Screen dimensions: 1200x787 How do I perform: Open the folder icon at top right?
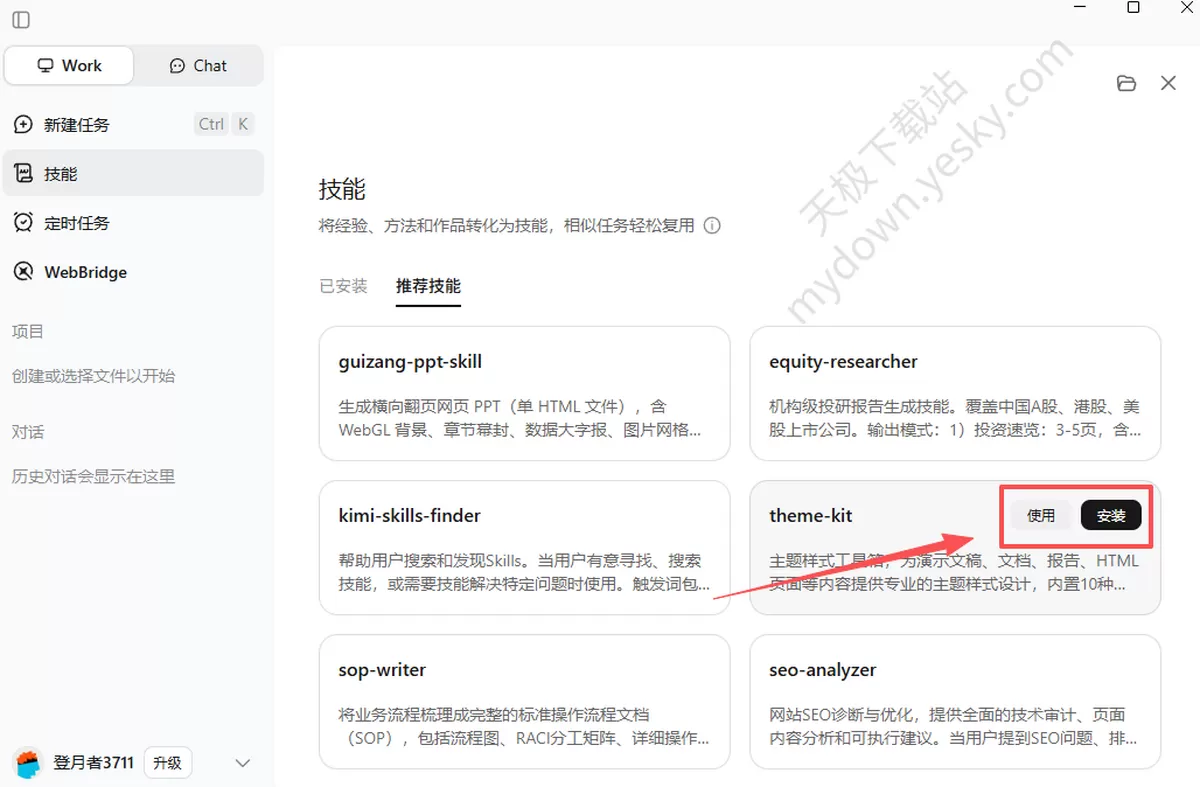(1127, 83)
